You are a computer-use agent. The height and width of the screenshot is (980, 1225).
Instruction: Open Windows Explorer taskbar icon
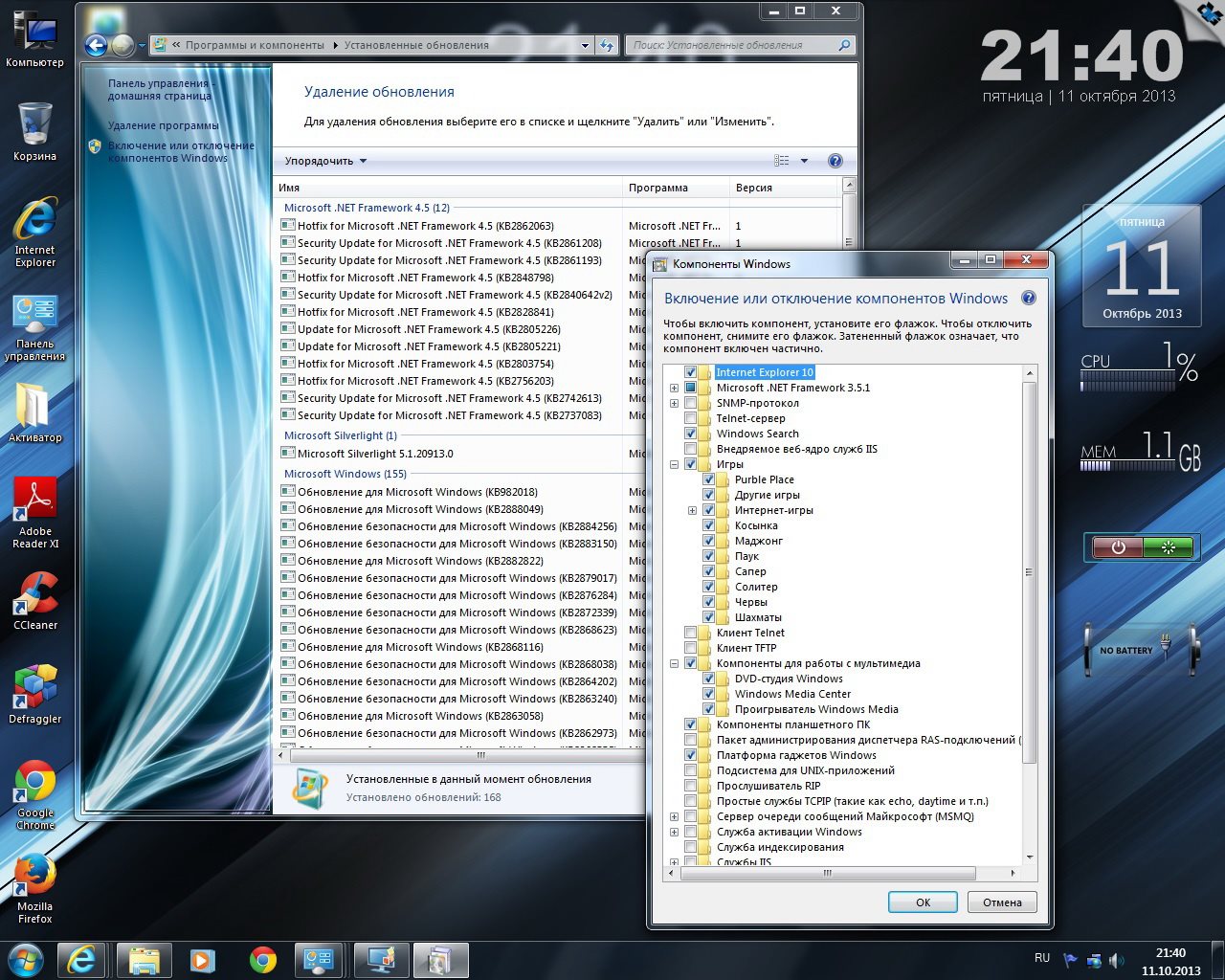point(145,960)
